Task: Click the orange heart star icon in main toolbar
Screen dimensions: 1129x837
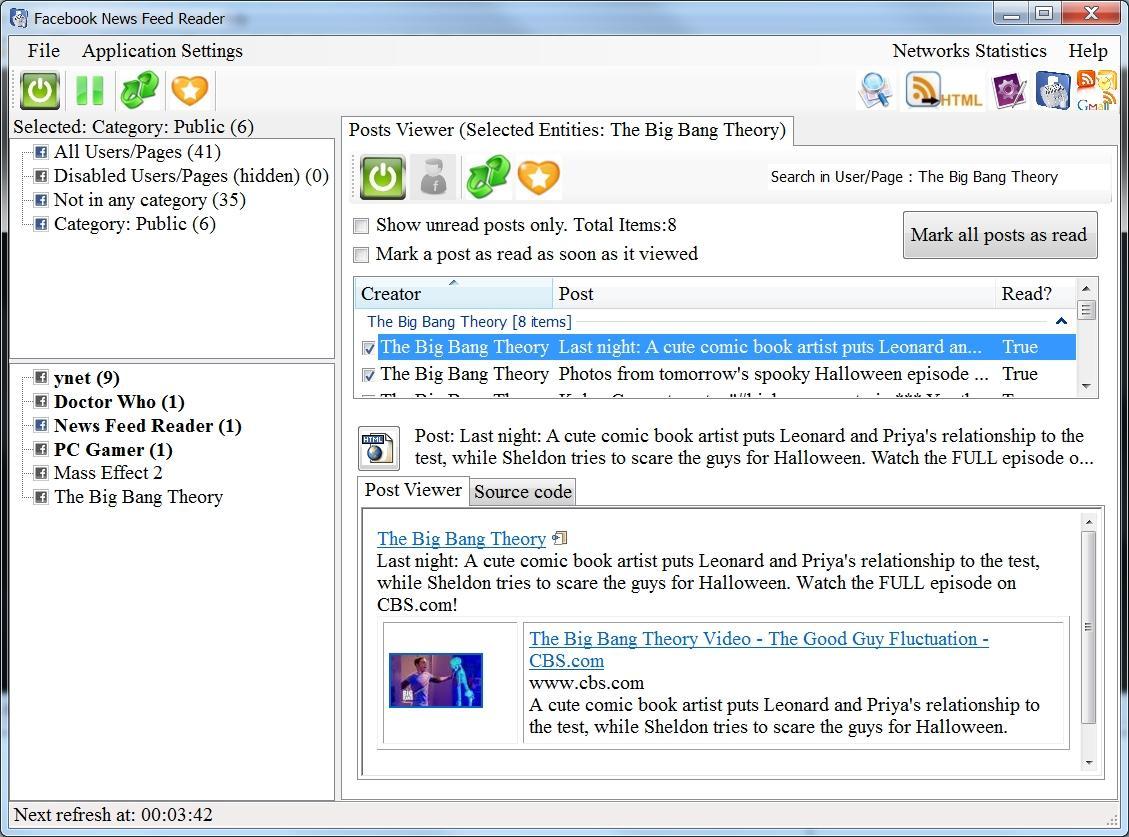Action: 189,91
